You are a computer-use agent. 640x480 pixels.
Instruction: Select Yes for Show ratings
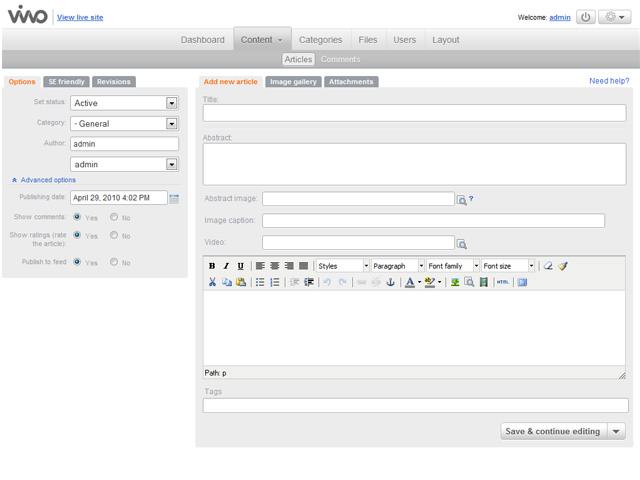77,235
